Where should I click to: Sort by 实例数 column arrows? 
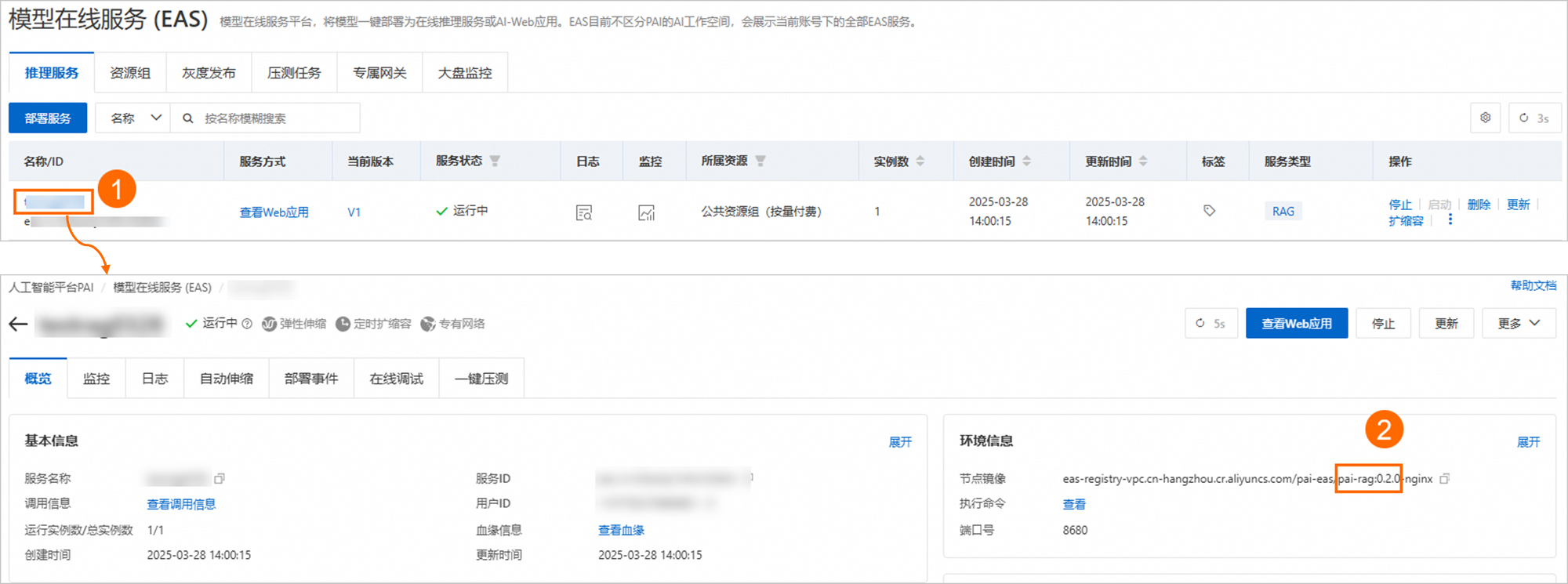920,161
